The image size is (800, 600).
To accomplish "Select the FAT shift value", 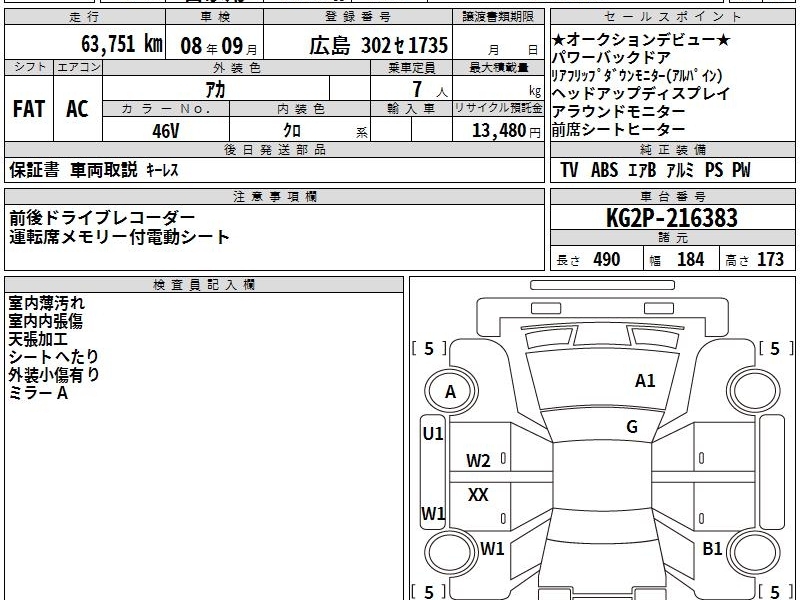I will (x=29, y=108).
